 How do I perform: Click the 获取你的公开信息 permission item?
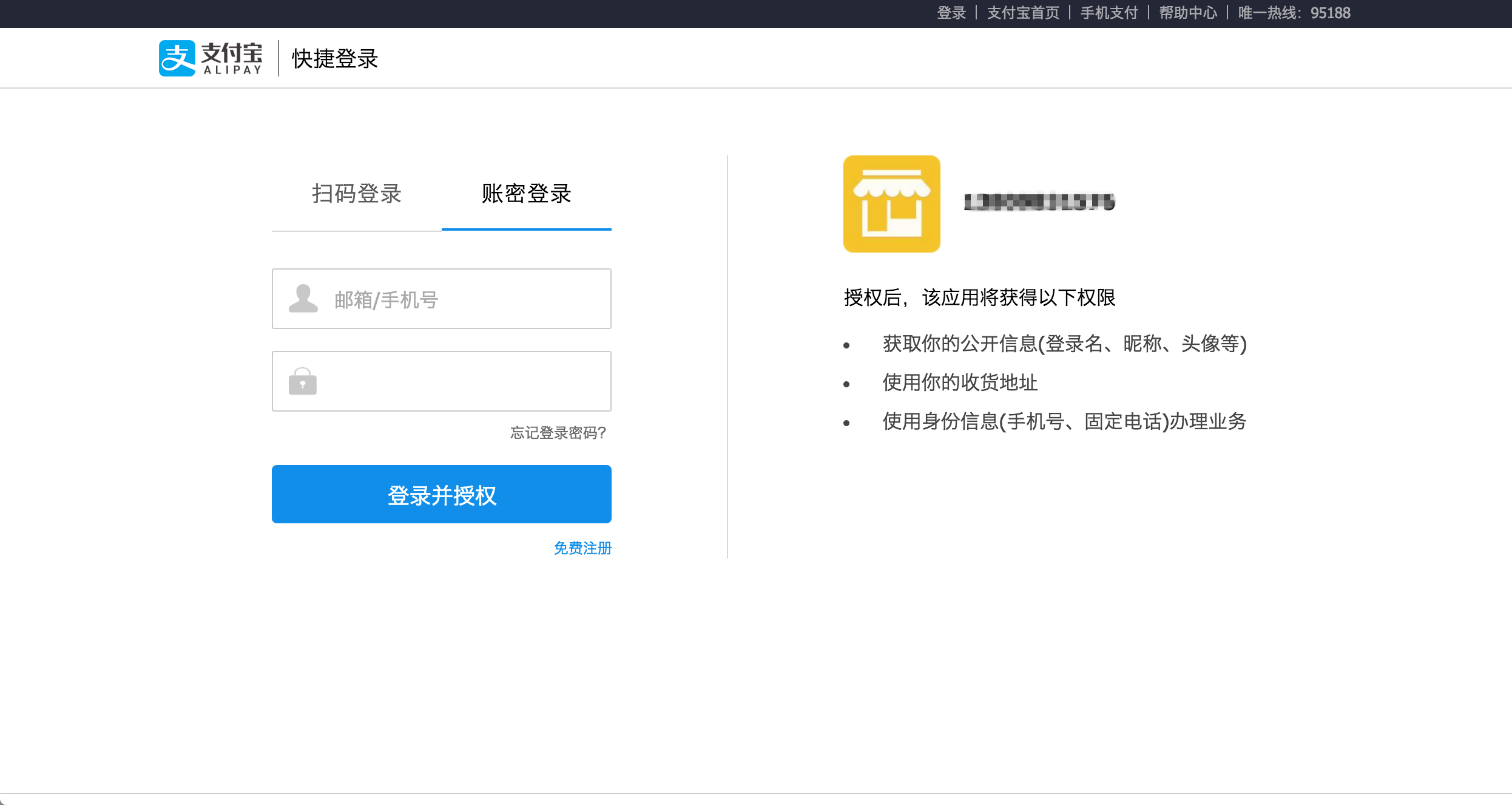[1064, 344]
